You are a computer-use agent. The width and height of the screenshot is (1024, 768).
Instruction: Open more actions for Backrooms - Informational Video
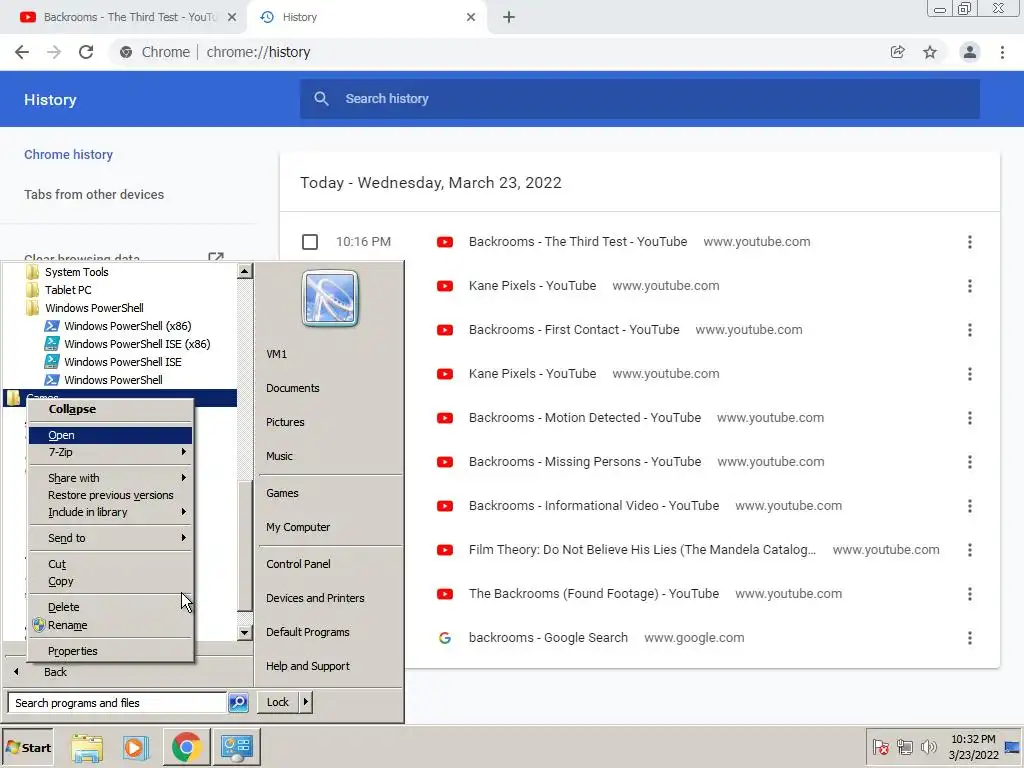(x=970, y=506)
